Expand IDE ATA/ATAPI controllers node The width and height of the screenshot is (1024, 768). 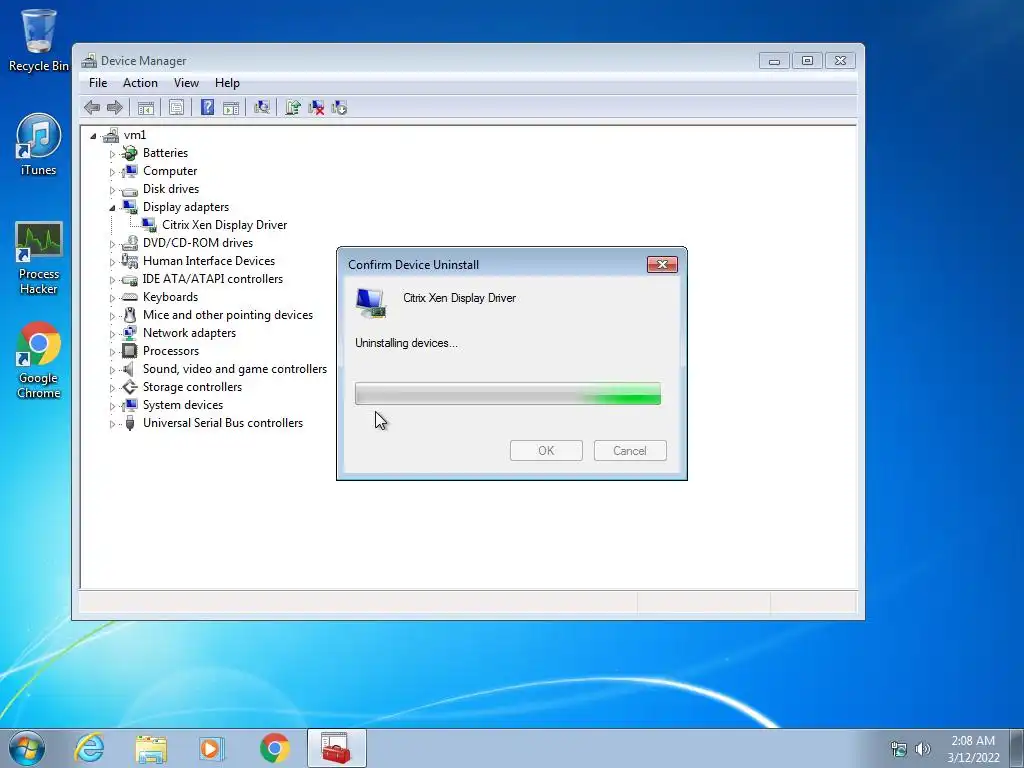point(112,280)
